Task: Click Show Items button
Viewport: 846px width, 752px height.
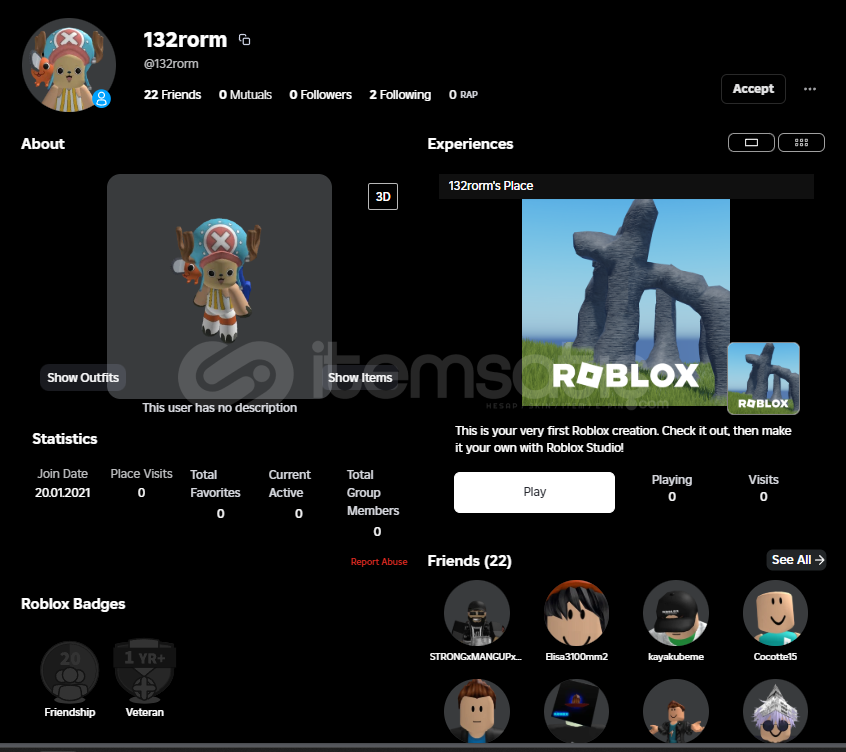Action: point(360,378)
